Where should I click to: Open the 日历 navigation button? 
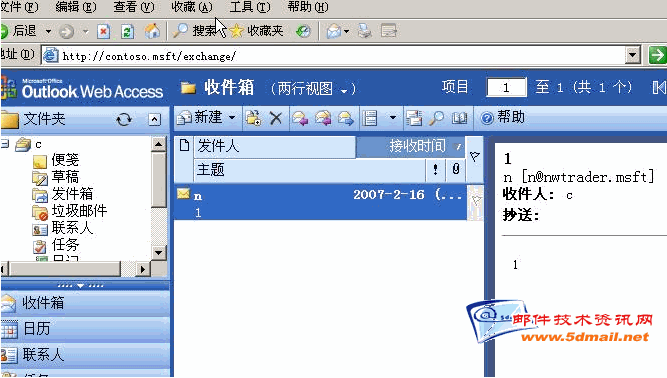click(85, 329)
